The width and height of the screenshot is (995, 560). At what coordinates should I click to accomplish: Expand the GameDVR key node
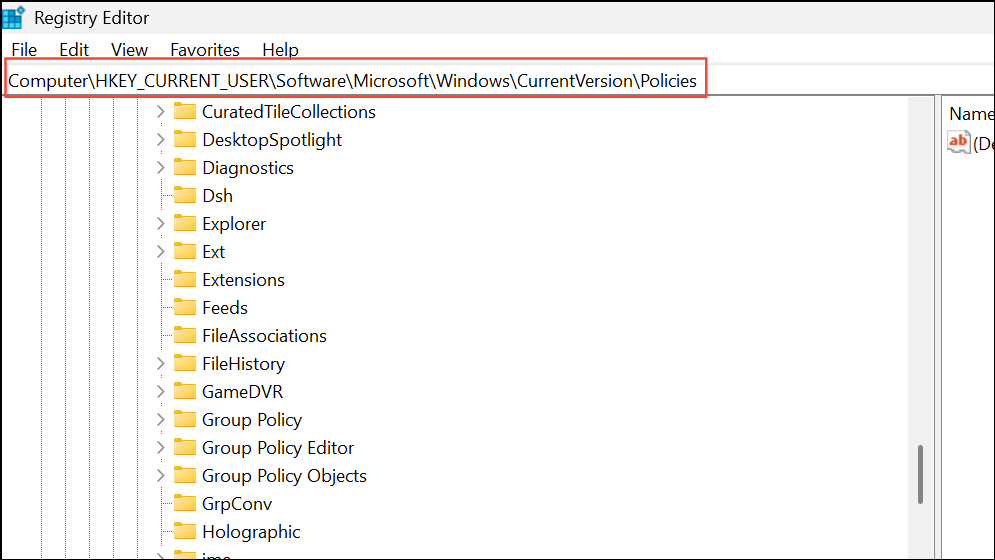(x=161, y=392)
